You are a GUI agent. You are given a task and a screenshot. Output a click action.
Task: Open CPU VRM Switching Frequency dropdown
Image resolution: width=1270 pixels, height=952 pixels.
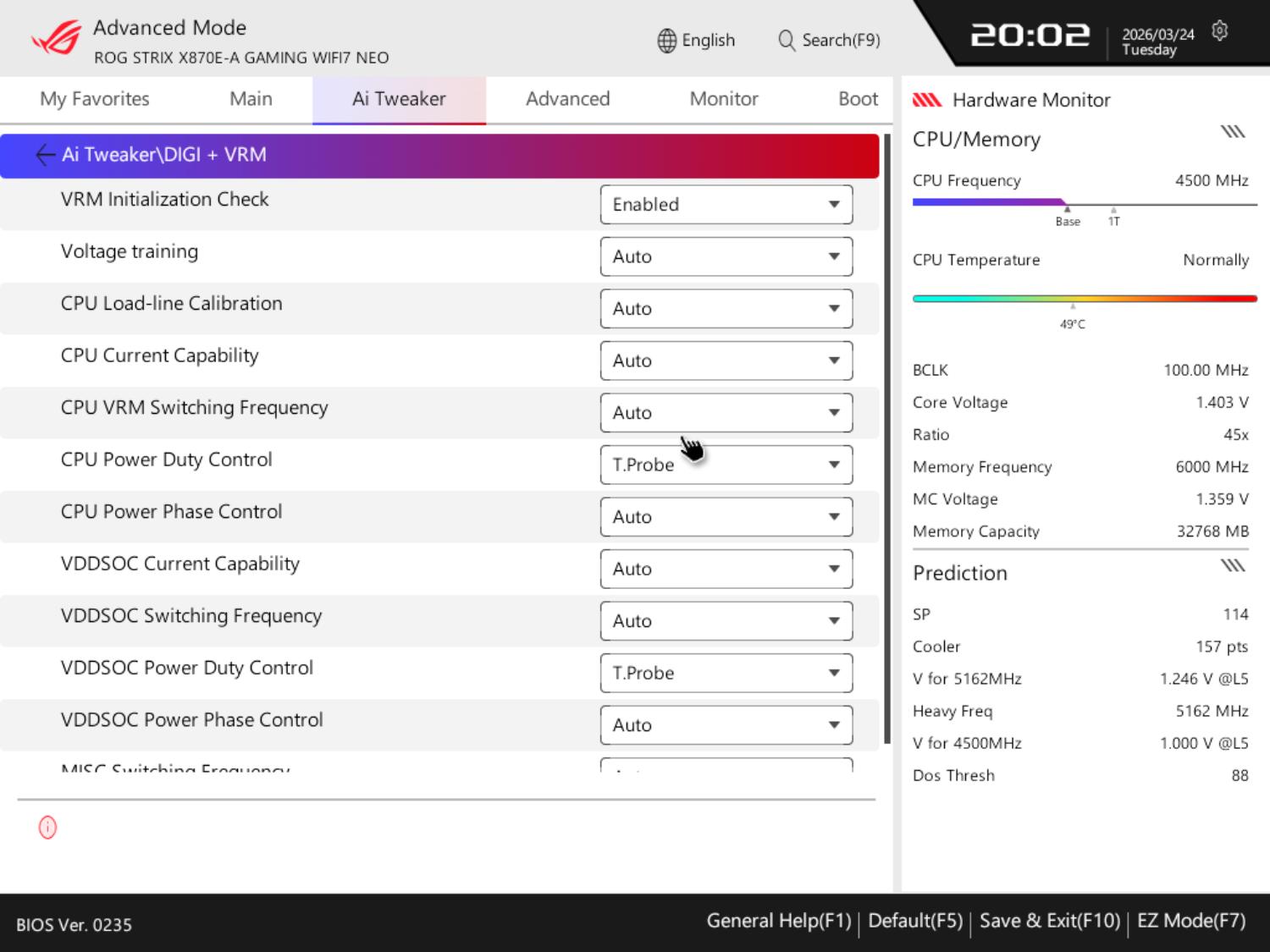(x=726, y=413)
